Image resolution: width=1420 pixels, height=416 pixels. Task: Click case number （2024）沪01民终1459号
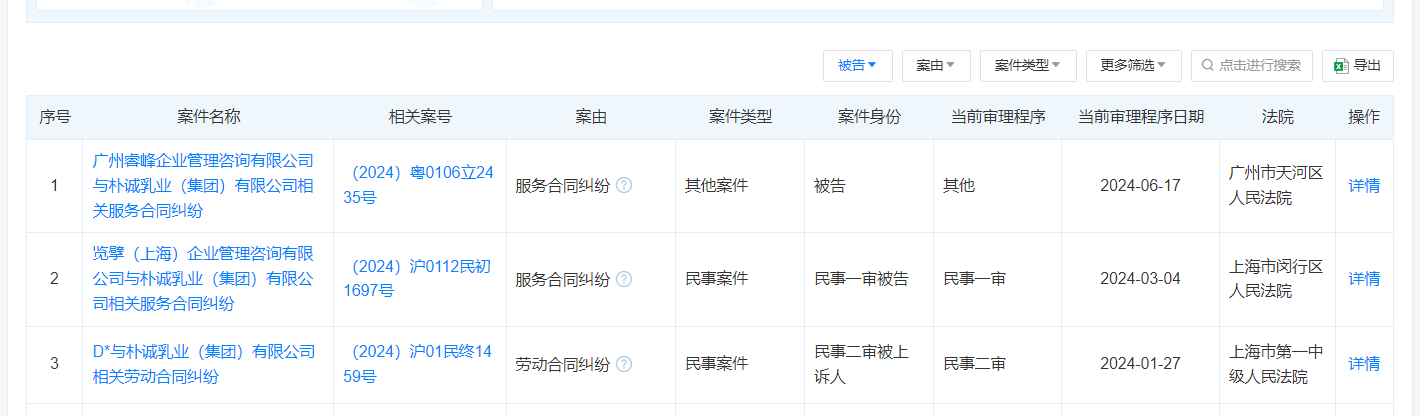coord(419,364)
